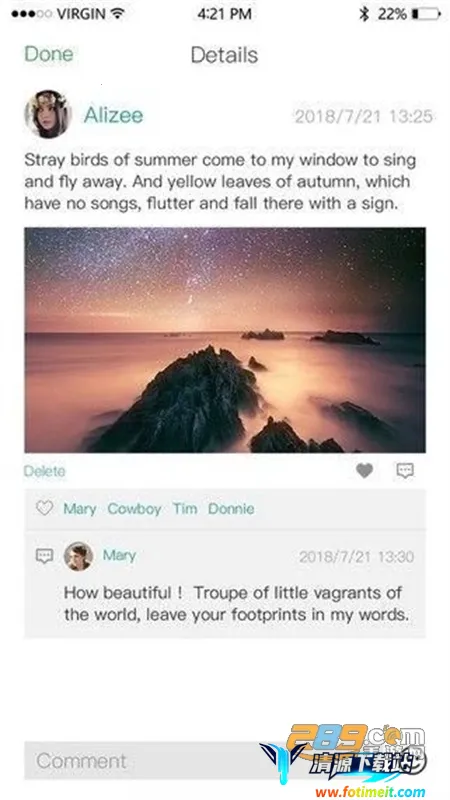
Task: Tap Mary's comment text to reply
Action: [236, 604]
